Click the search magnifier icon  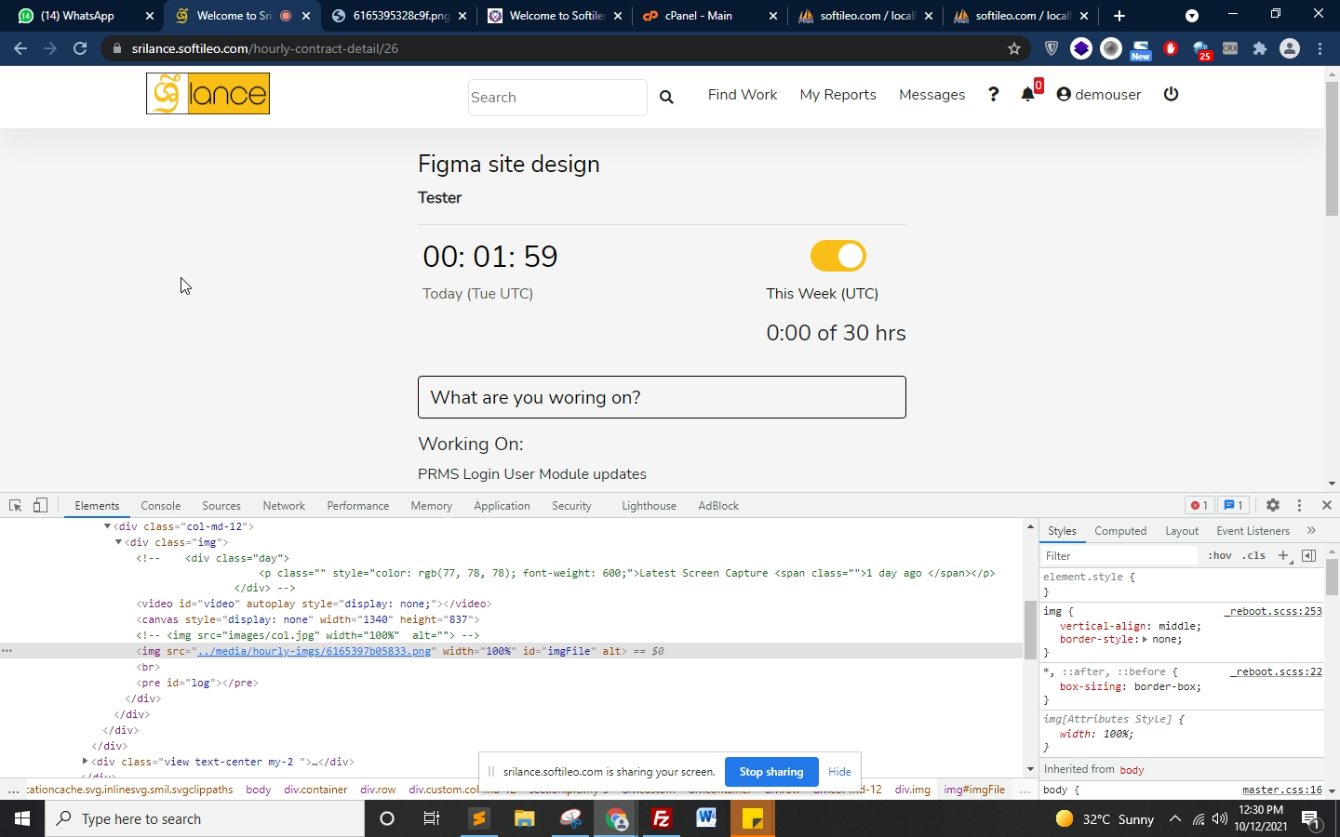click(x=666, y=97)
